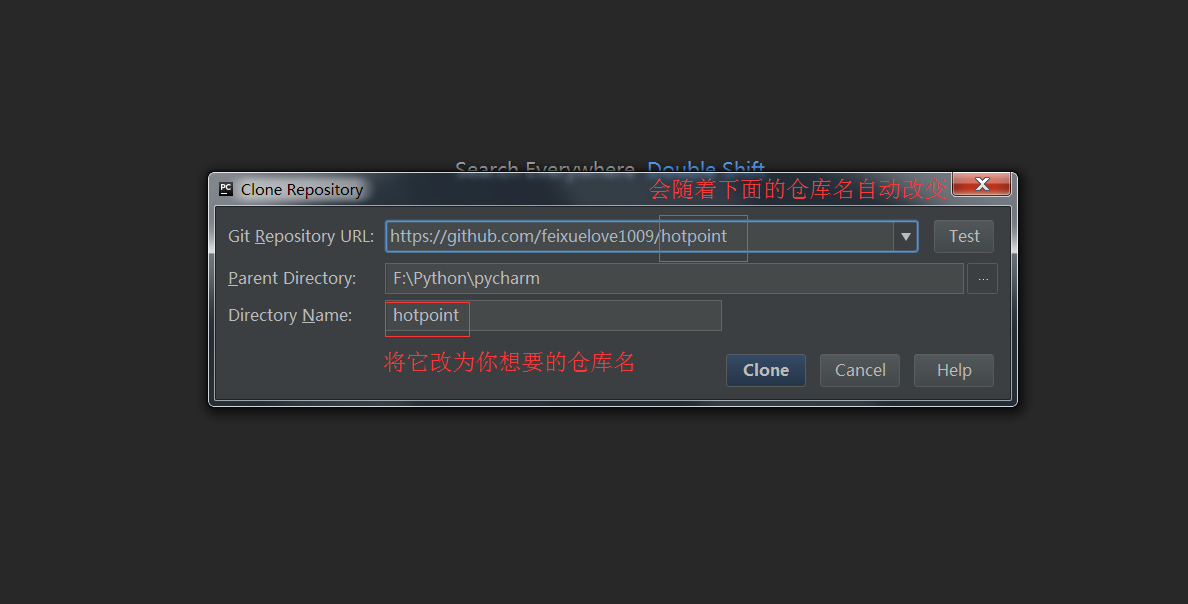Open Help for Clone Repository dialog
Screen dimensions: 1188x604
pyautogui.click(x=953, y=370)
